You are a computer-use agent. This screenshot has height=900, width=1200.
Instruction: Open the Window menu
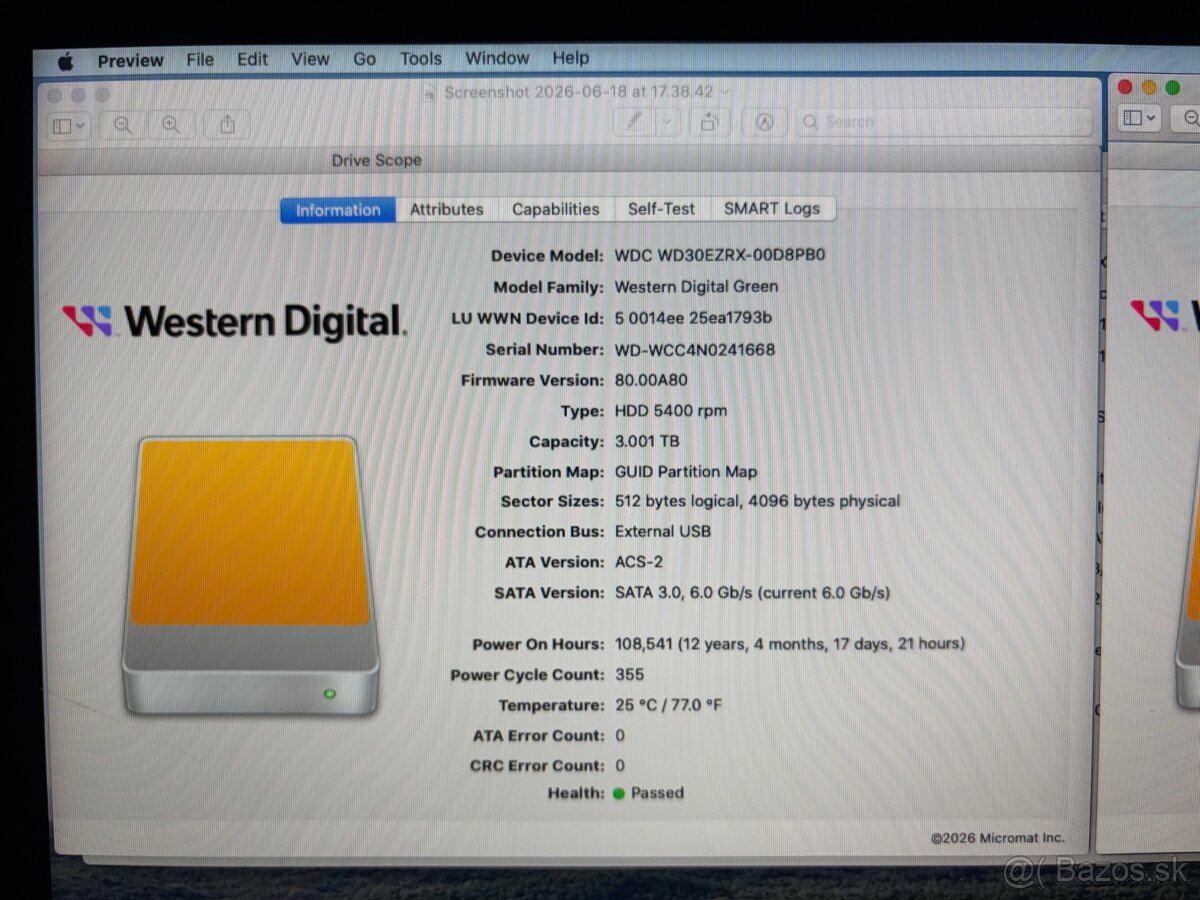tap(497, 58)
